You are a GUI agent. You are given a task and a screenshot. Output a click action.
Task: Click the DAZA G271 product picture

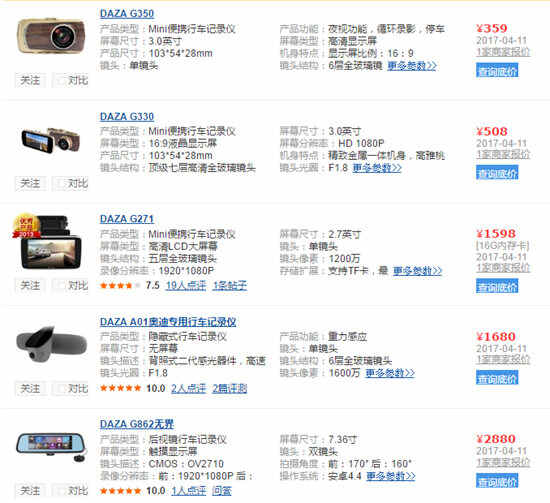pos(47,242)
